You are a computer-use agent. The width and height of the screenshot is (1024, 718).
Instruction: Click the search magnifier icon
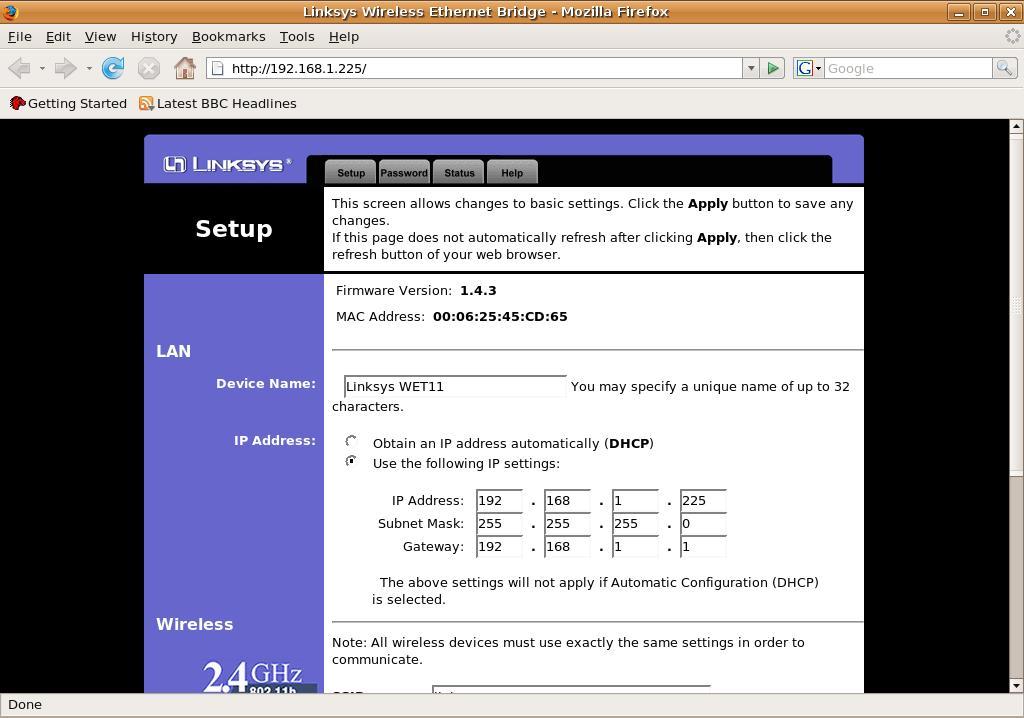pyautogui.click(x=1004, y=68)
